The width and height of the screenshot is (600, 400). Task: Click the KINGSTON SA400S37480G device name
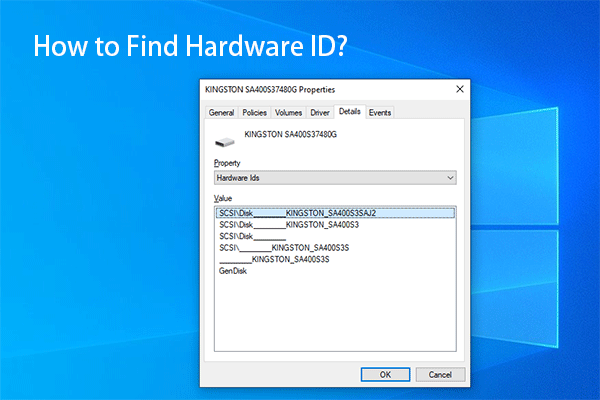(290, 134)
